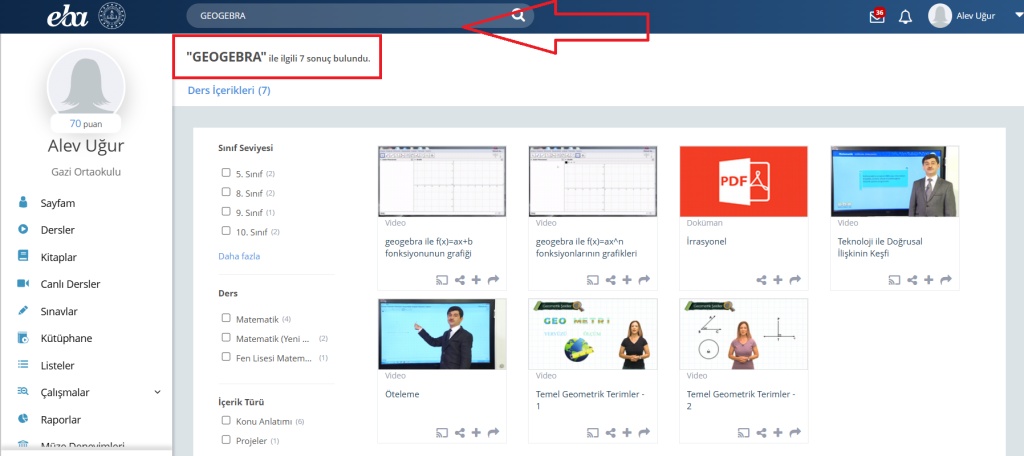This screenshot has width=1024, height=456.
Task: Click the Raporlar pie chart icon
Action: point(23,419)
